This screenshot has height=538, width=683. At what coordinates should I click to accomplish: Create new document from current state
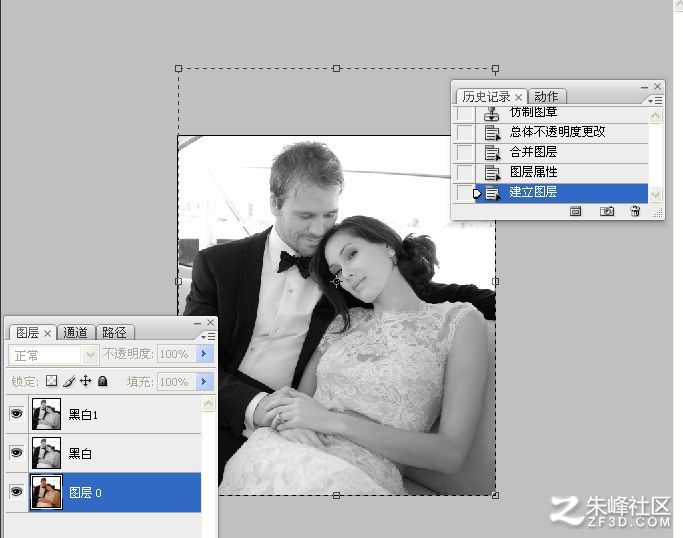(576, 211)
